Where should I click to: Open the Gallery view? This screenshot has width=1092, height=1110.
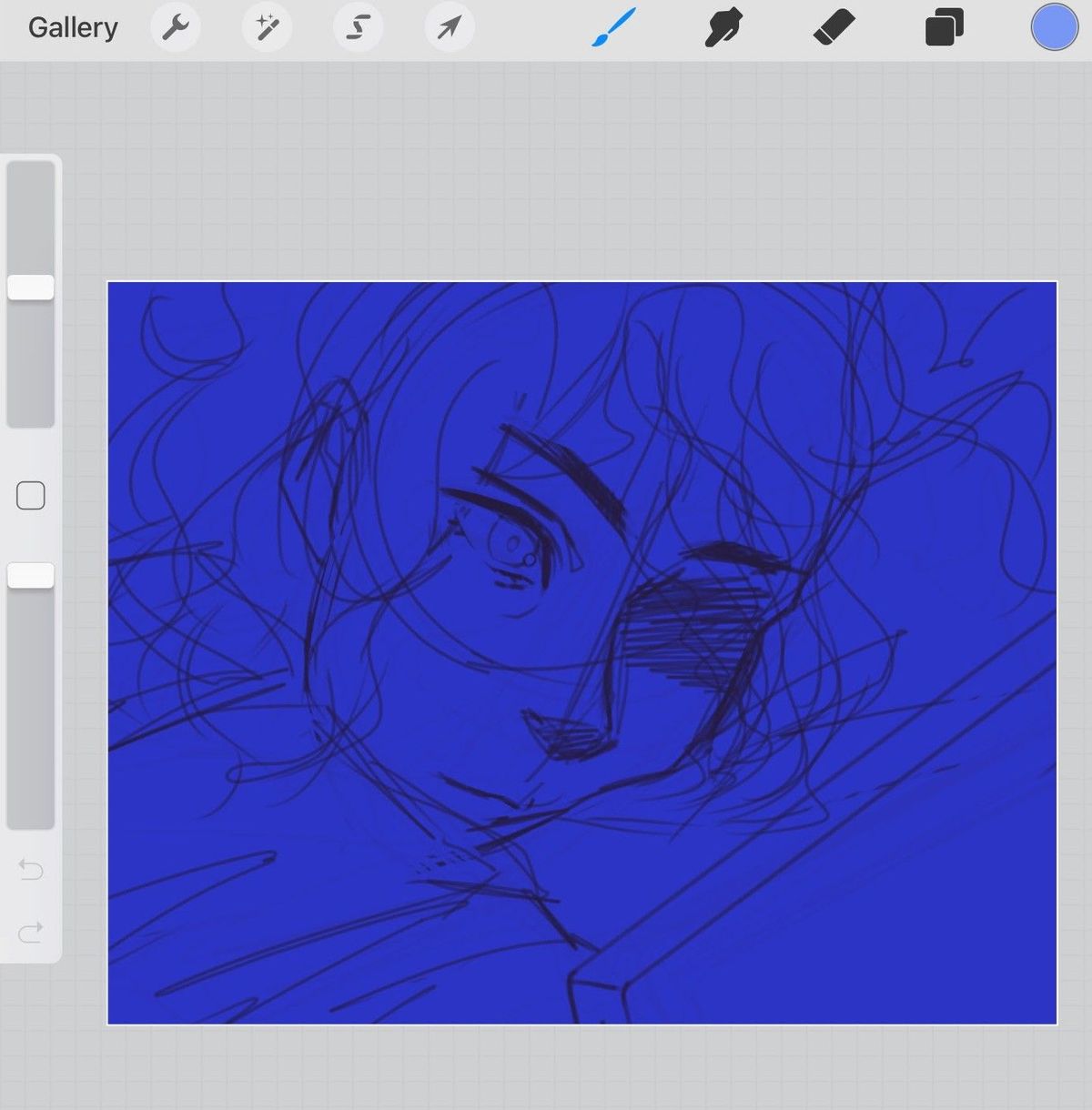click(x=73, y=28)
